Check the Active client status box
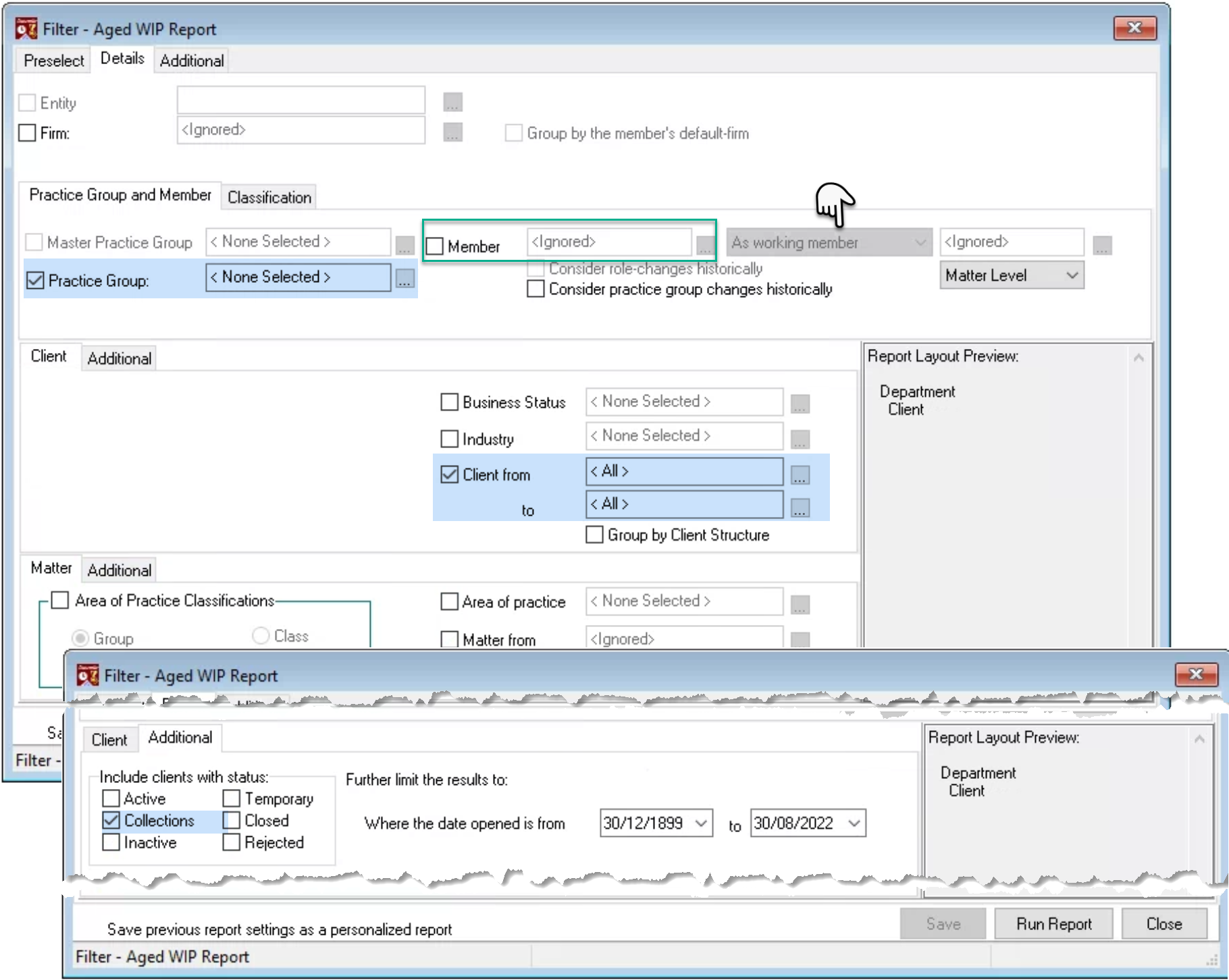The width and height of the screenshot is (1229, 980). coord(111,798)
